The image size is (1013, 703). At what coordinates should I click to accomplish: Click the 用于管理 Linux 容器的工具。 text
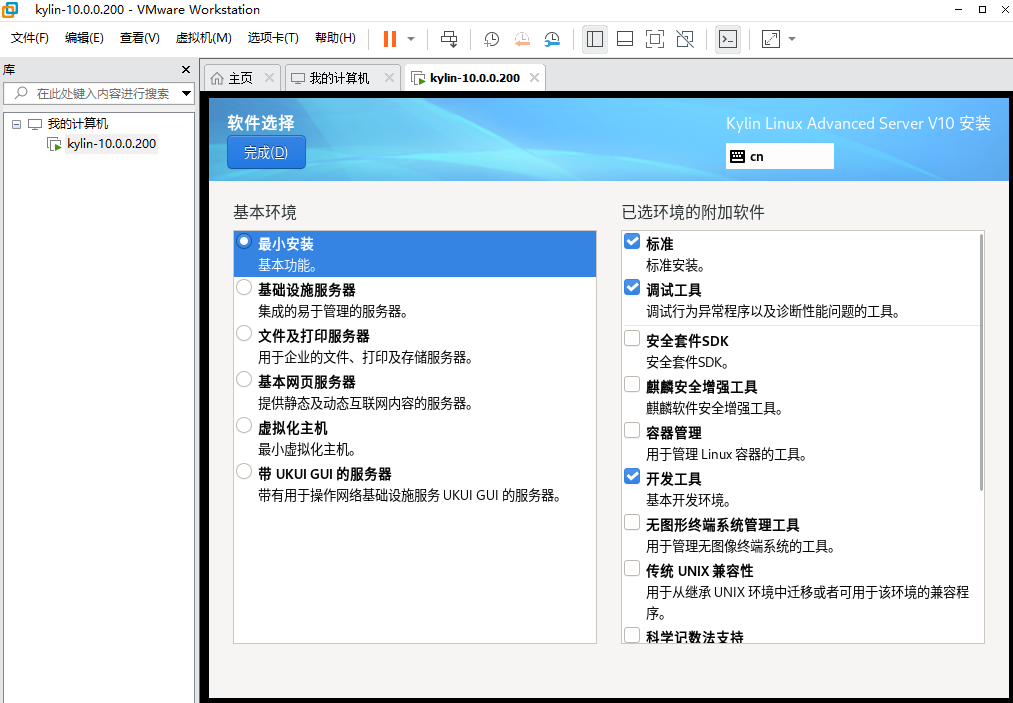tap(727, 455)
